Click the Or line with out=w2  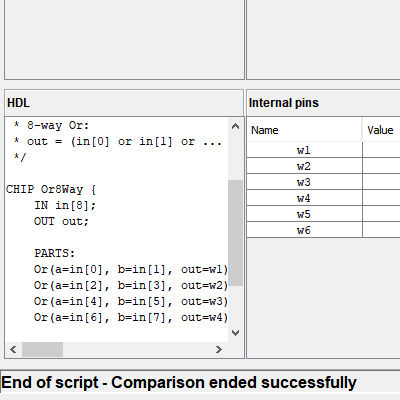[131, 285]
